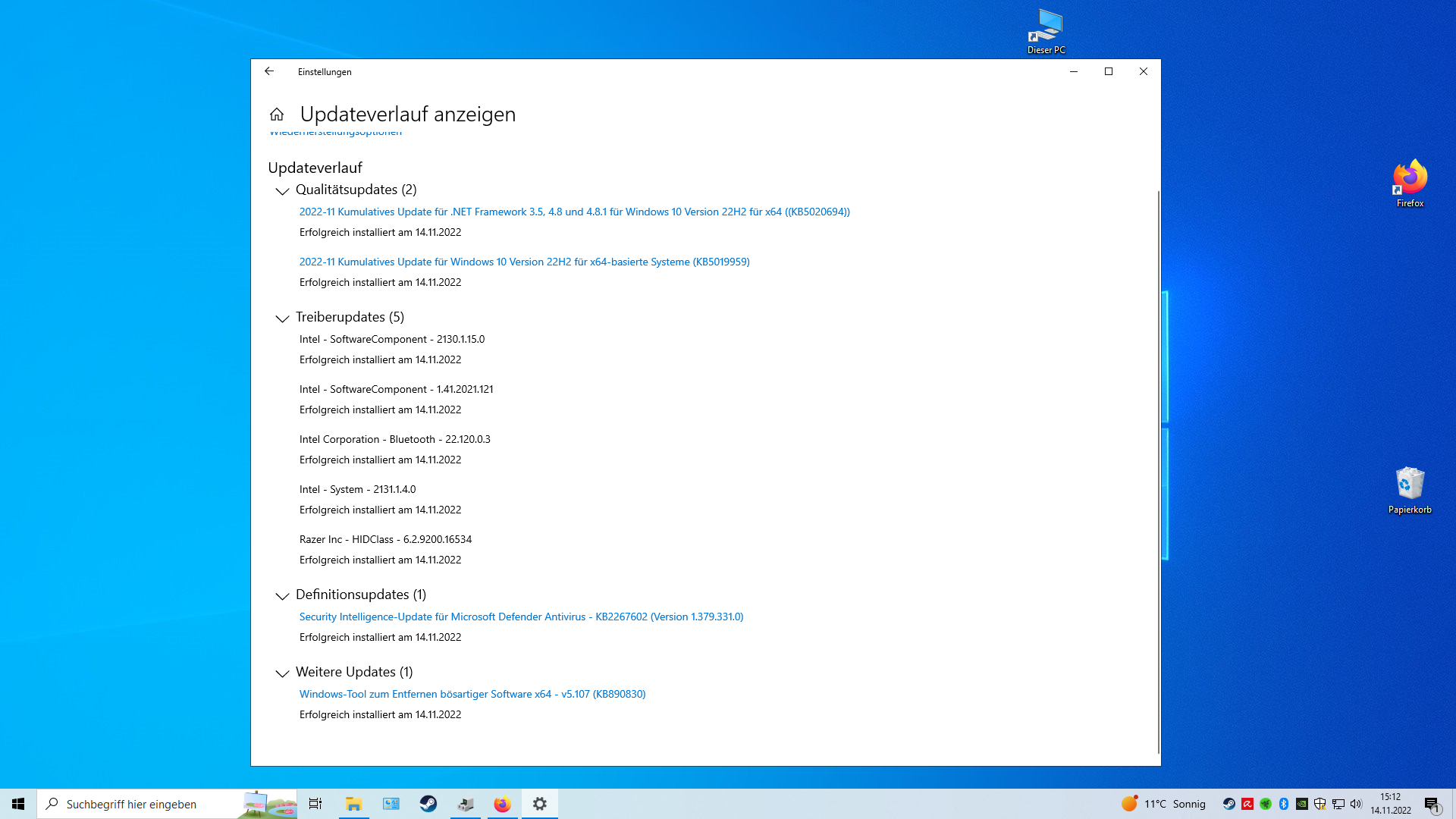Open the volume speaker tray icon

1356,804
